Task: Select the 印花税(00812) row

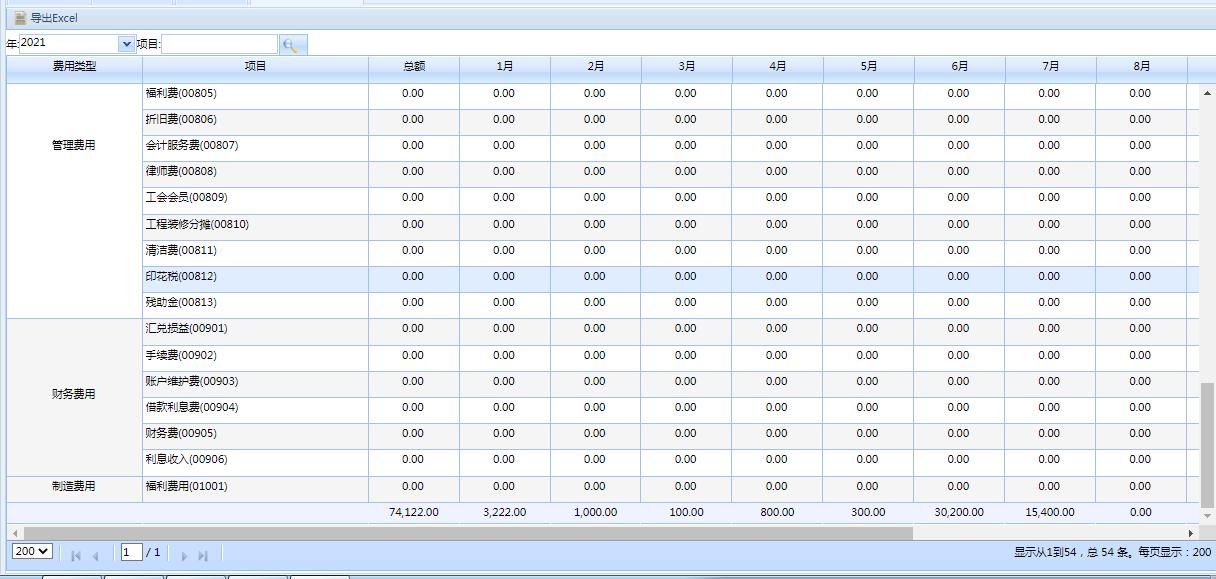Action: click(x=670, y=277)
